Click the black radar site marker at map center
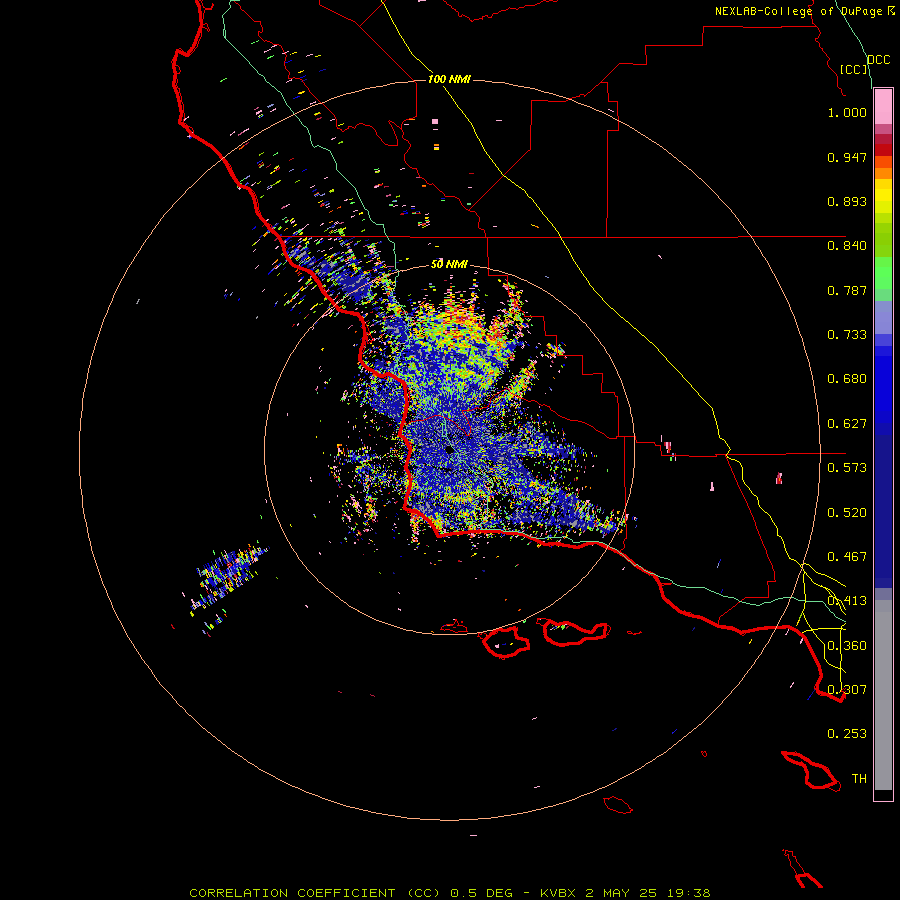The image size is (900, 900). click(x=449, y=449)
